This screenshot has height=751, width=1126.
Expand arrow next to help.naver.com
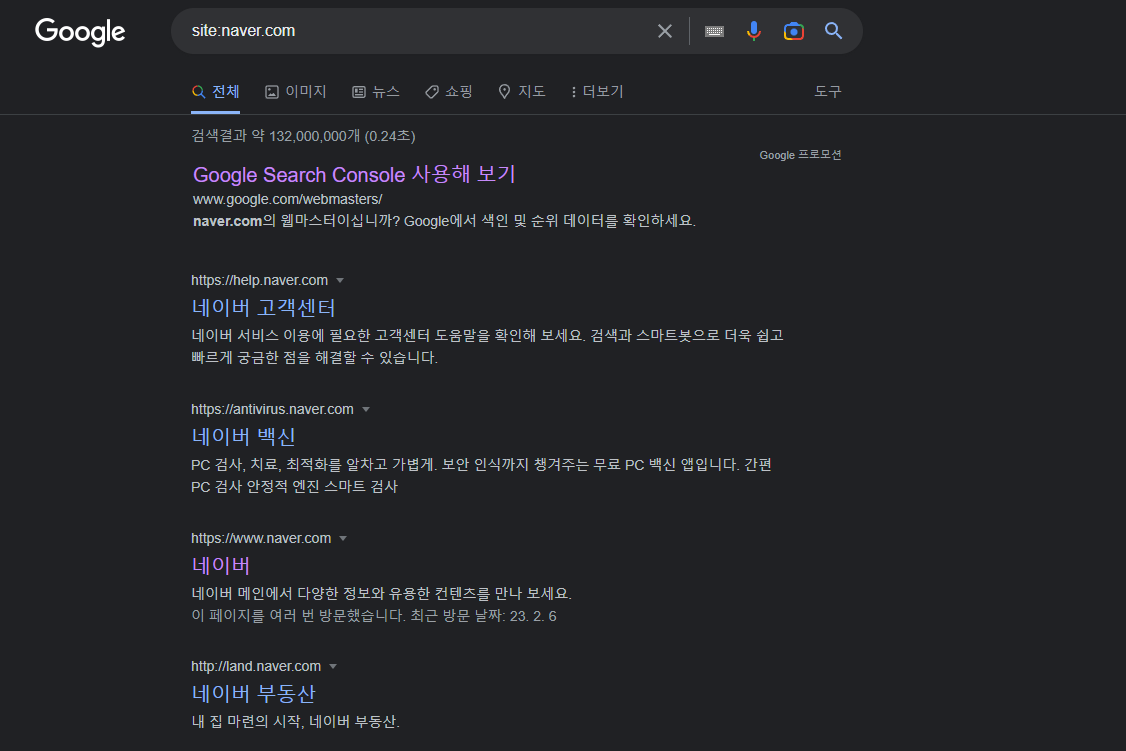340,281
